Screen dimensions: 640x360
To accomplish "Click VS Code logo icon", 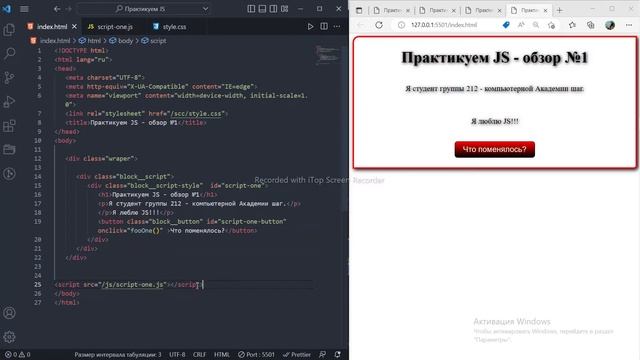I will (x=7, y=9).
